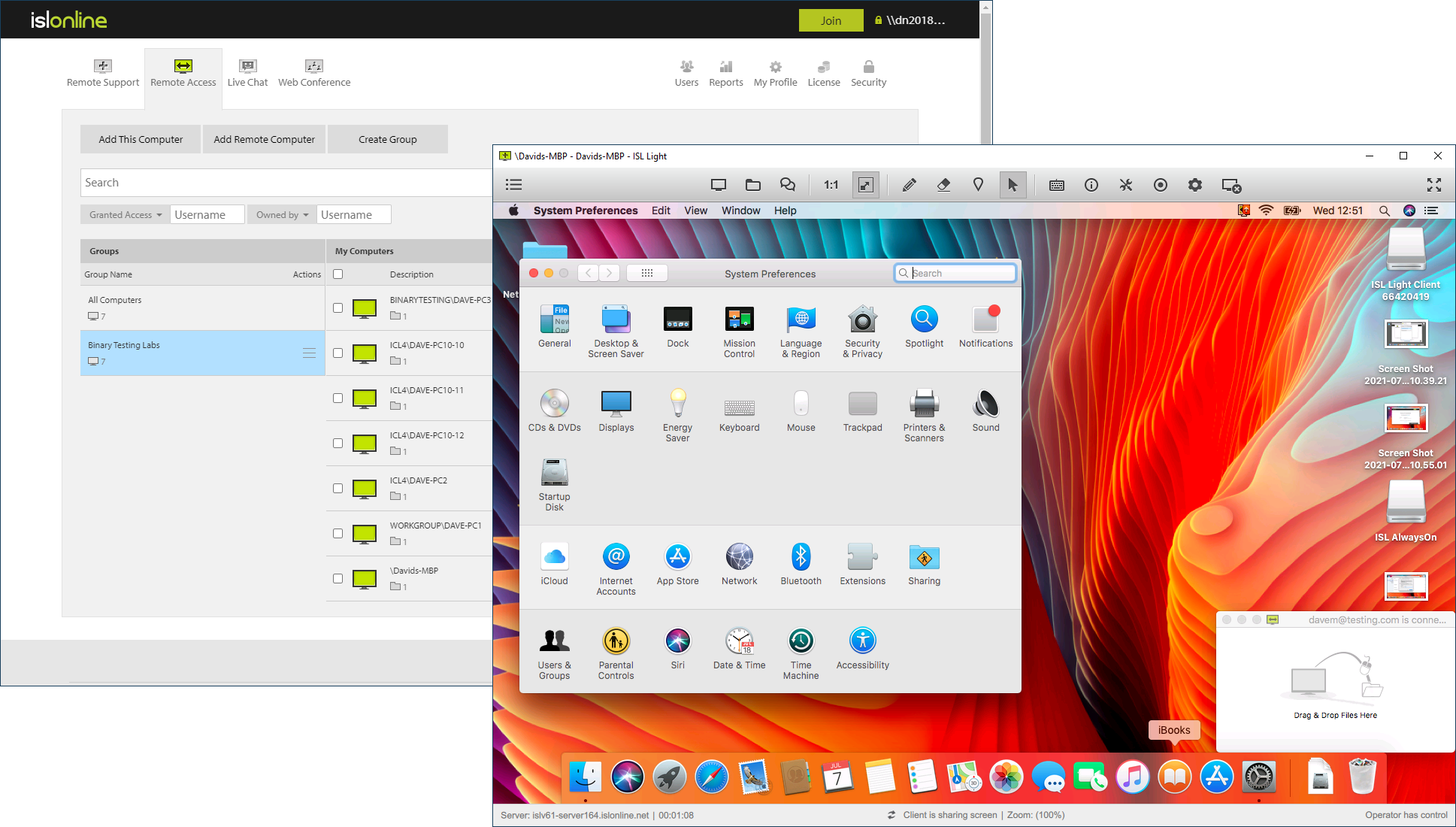Screen dimensions: 1456x827
Task: Open Binary Testing Labs group actions menu
Action: pyautogui.click(x=309, y=353)
